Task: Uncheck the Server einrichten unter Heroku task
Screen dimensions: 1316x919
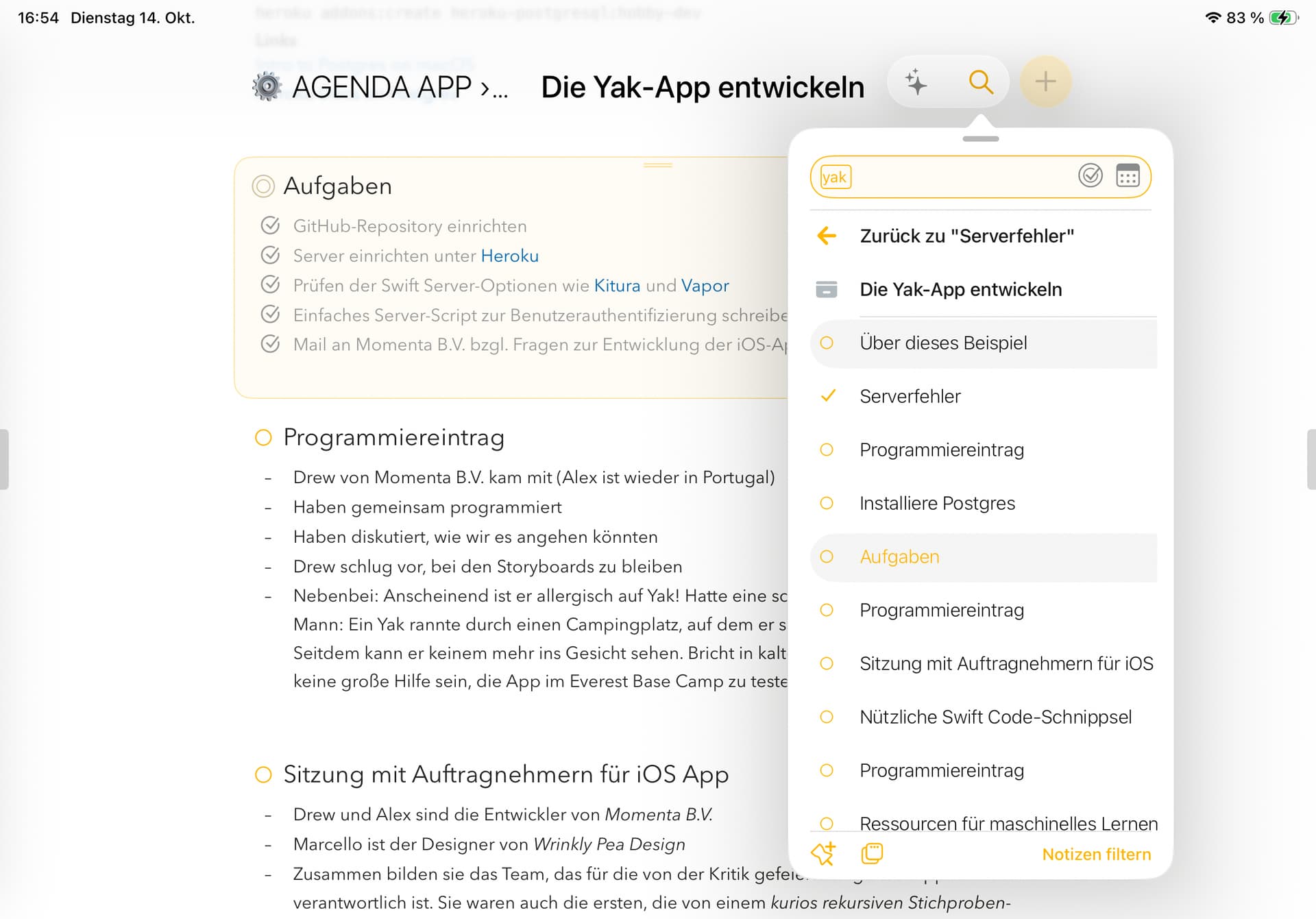Action: [271, 255]
